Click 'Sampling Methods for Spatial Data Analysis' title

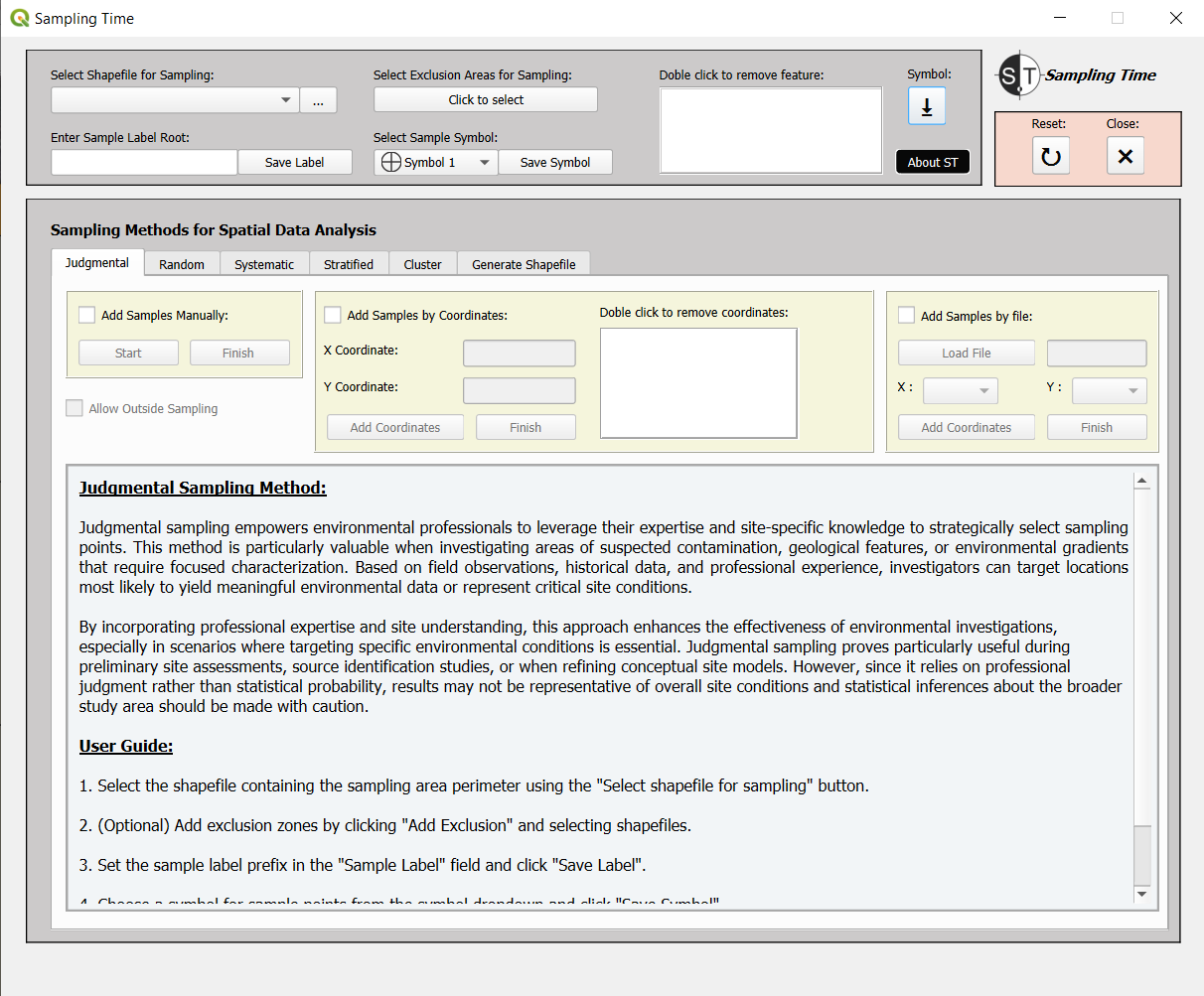[214, 229]
